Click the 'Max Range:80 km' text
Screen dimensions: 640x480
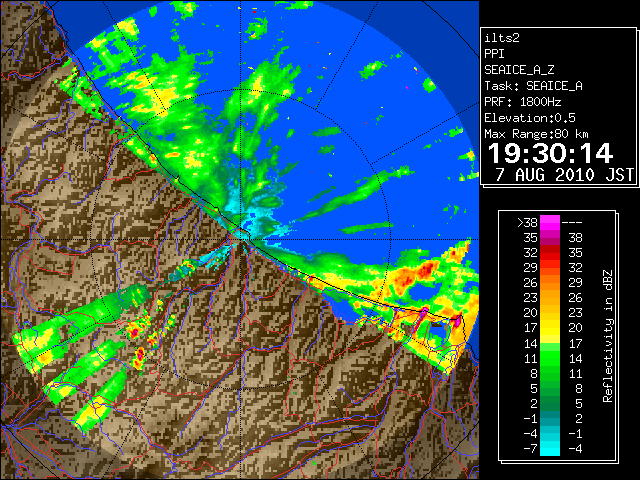[536, 134]
